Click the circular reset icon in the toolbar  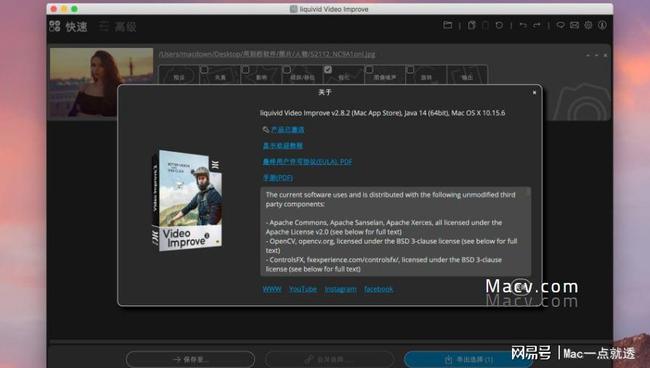pyautogui.click(x=499, y=25)
